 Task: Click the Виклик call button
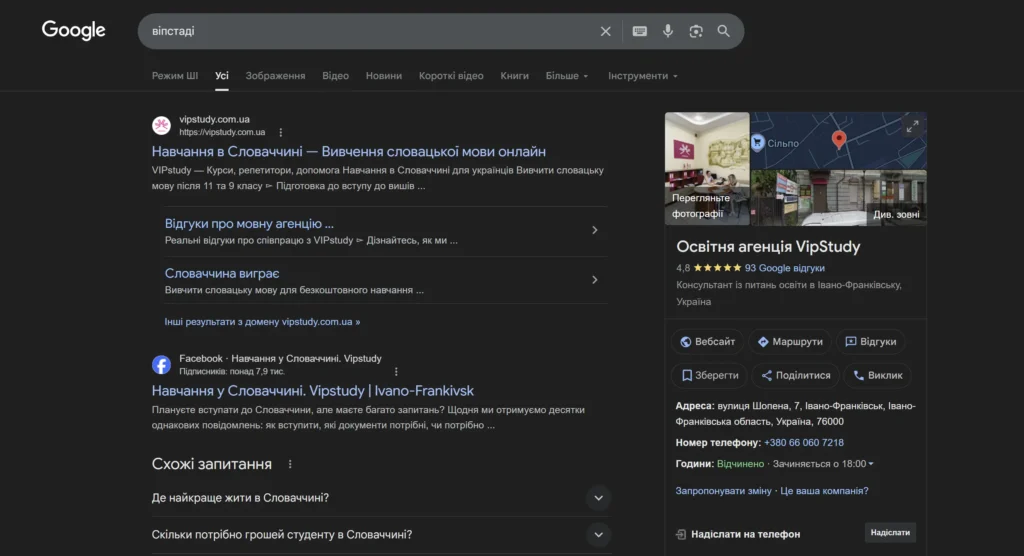[x=878, y=376]
